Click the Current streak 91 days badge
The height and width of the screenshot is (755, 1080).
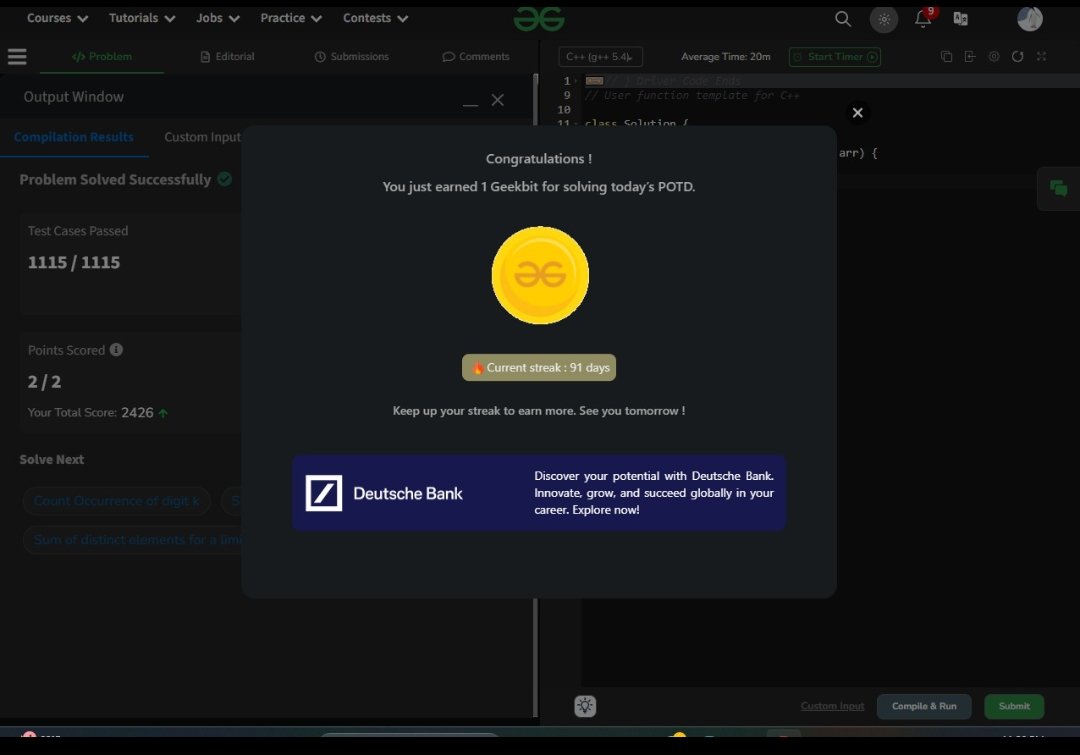click(539, 367)
